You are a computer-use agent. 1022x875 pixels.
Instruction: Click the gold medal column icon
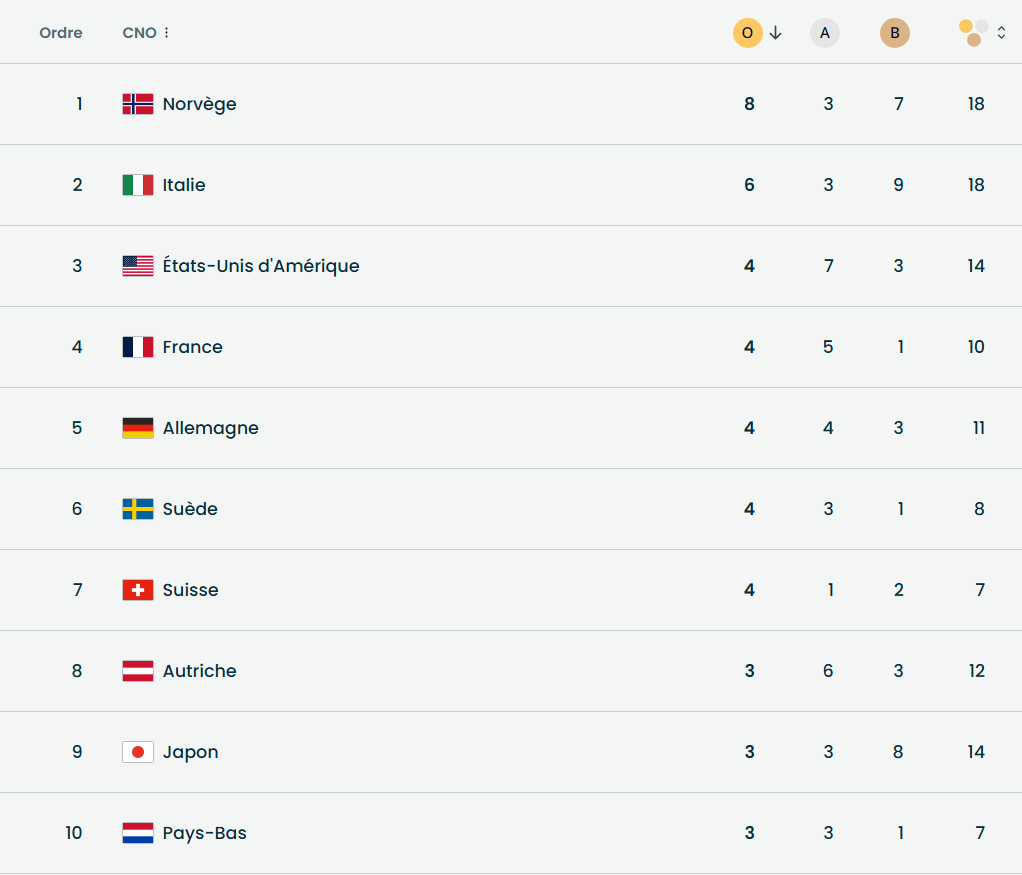coord(747,33)
